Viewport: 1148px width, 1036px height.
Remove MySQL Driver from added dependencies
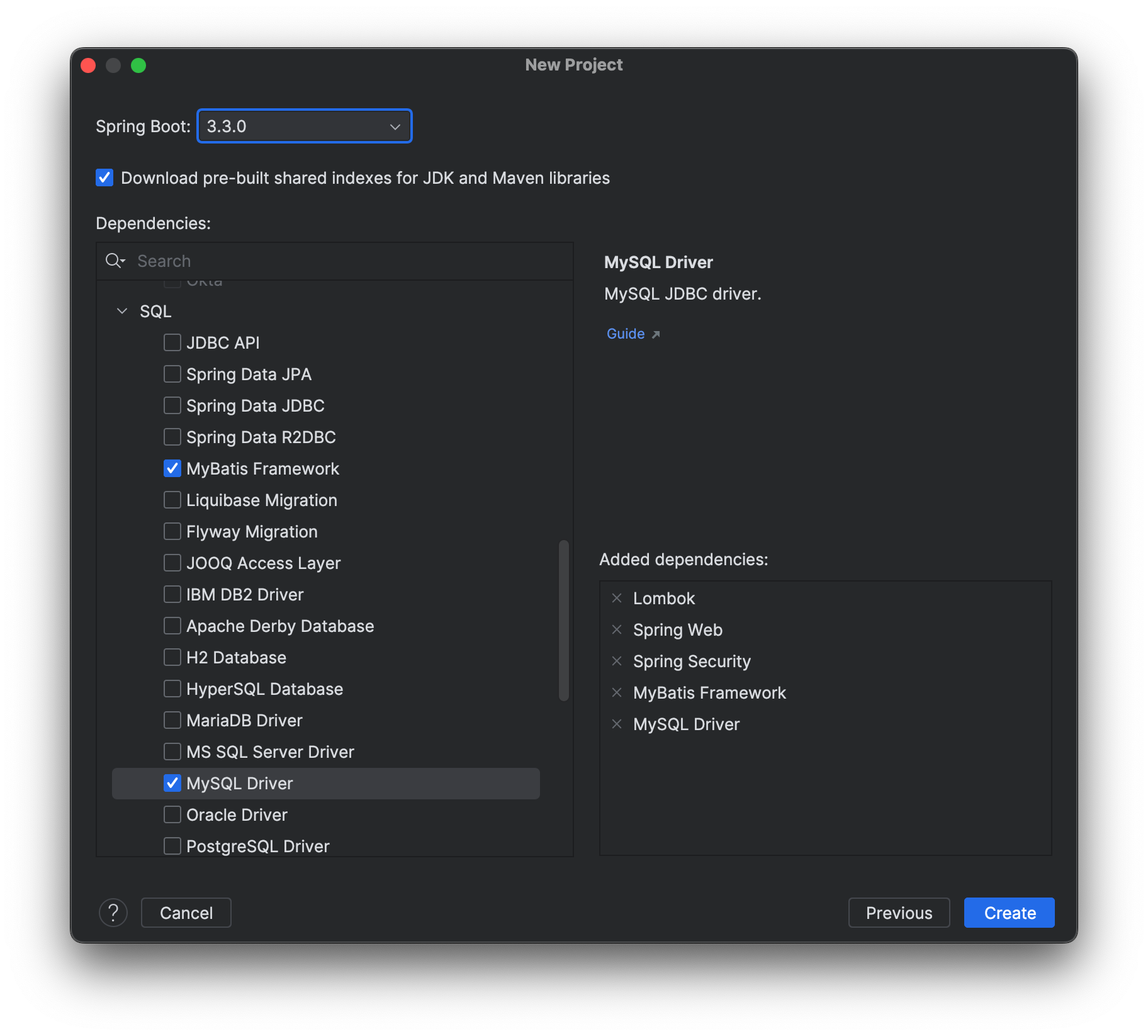coord(617,724)
